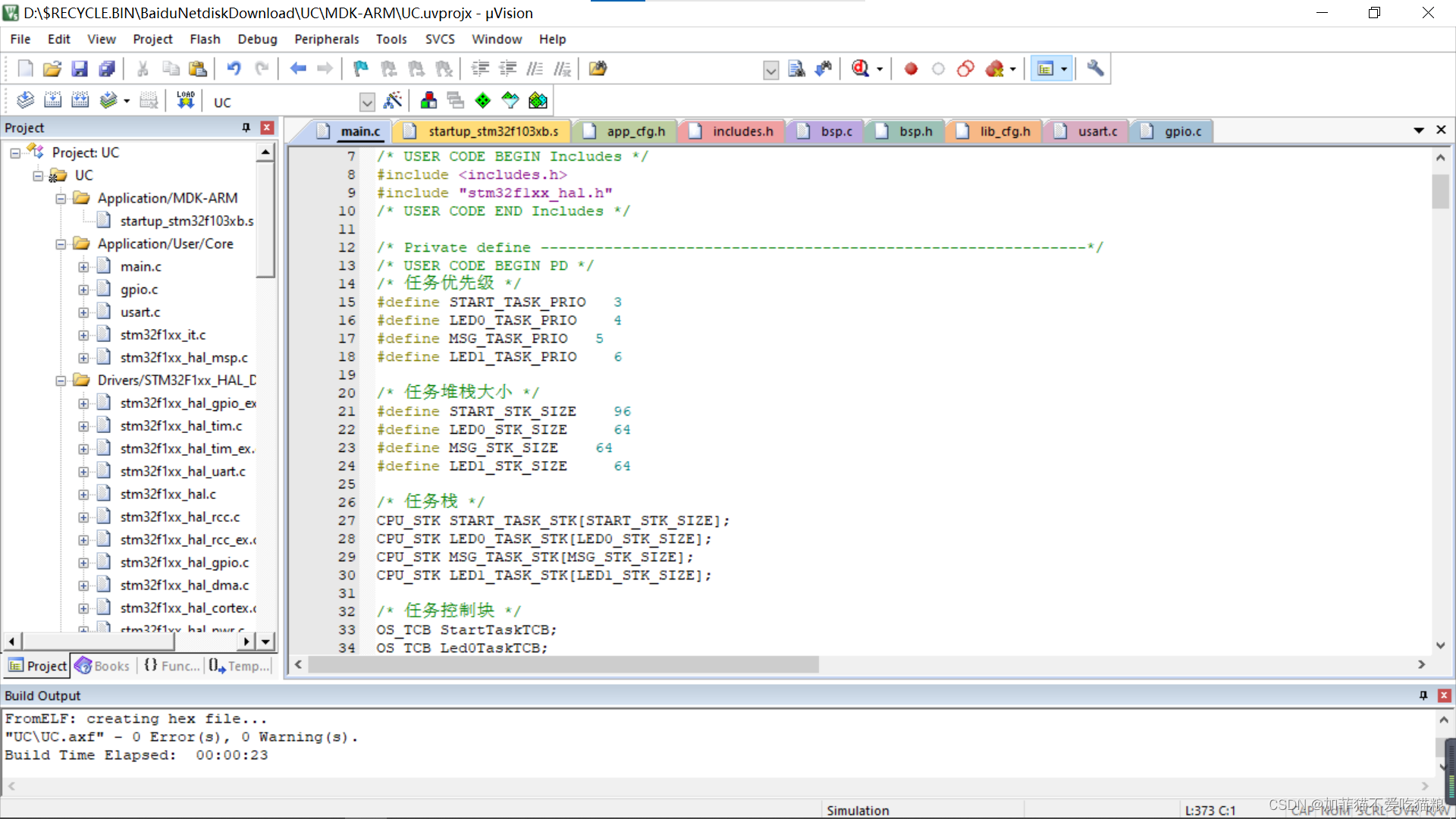Switch to the Books panel tab
Image resolution: width=1456 pixels, height=819 pixels.
coord(103,666)
